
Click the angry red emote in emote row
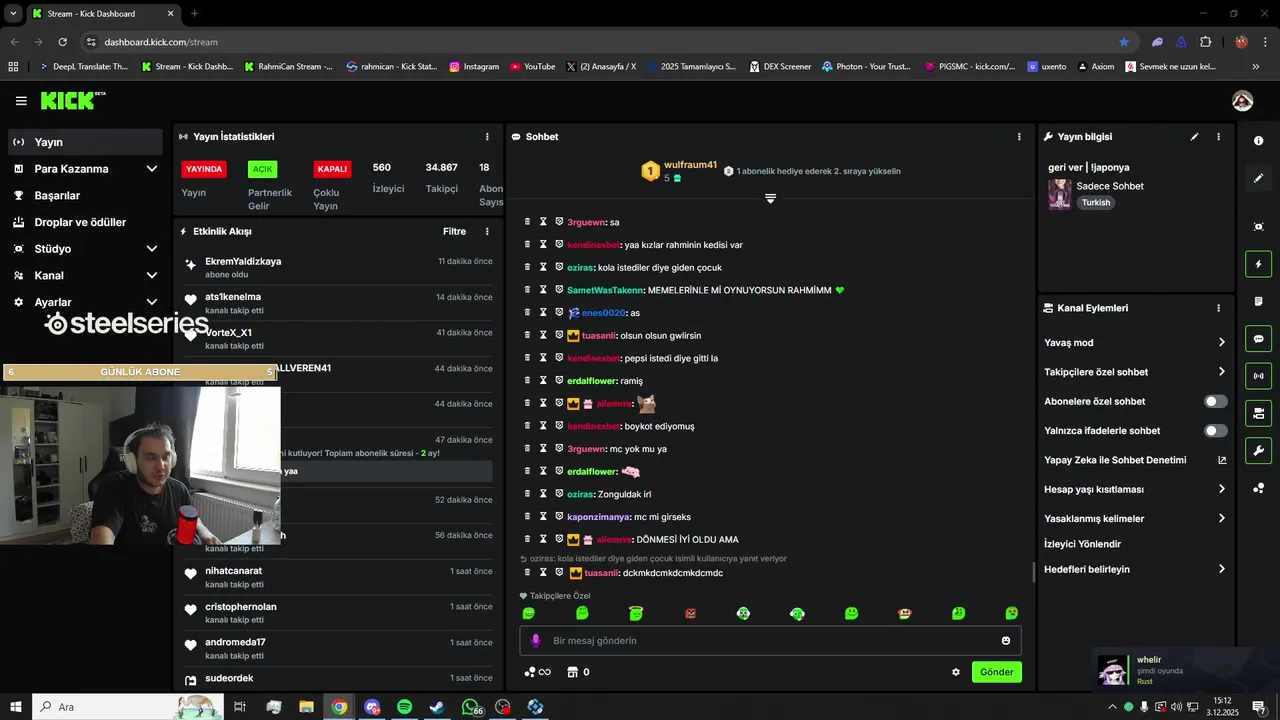coord(690,613)
